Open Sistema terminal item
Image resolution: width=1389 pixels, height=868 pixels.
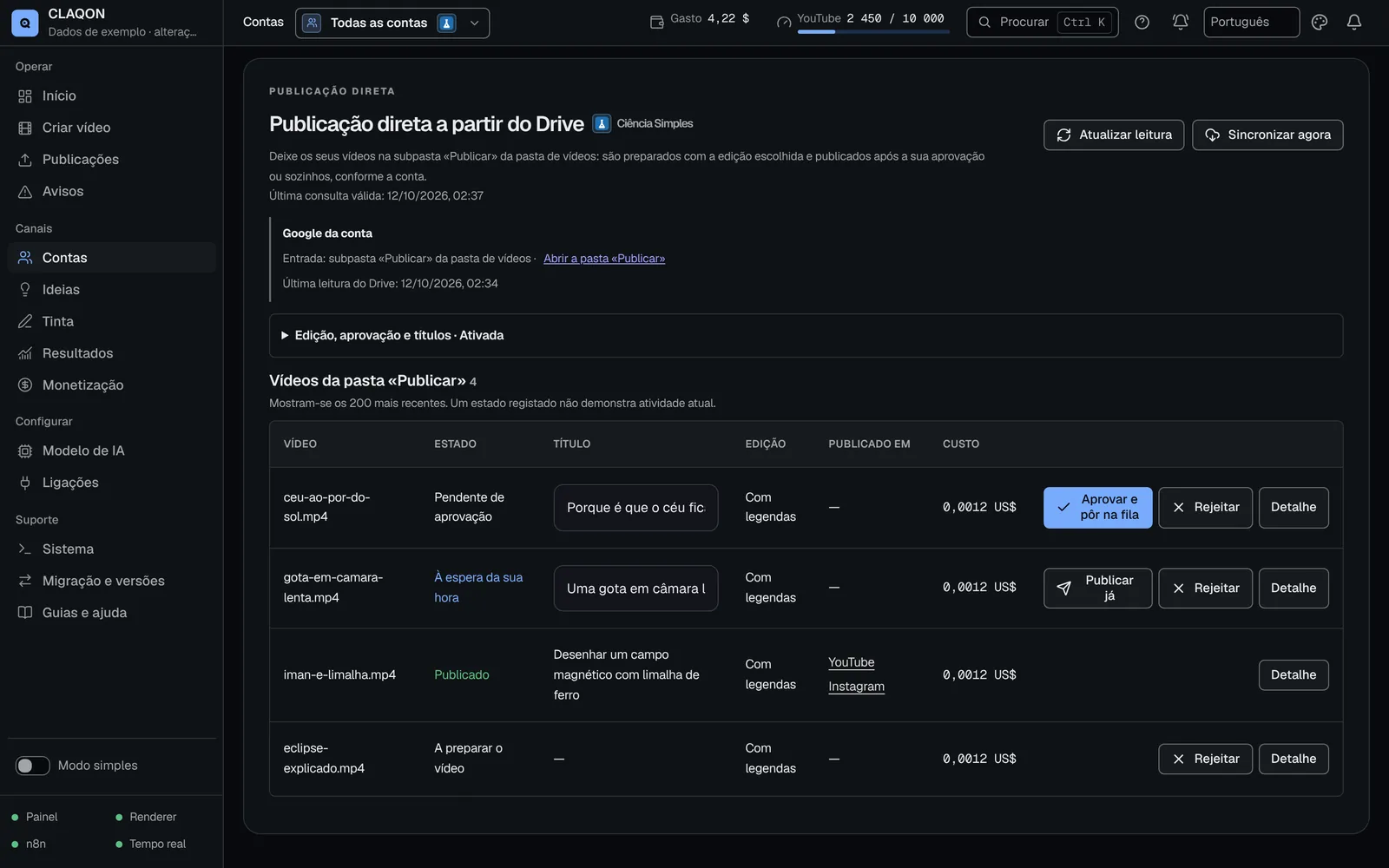(111, 549)
